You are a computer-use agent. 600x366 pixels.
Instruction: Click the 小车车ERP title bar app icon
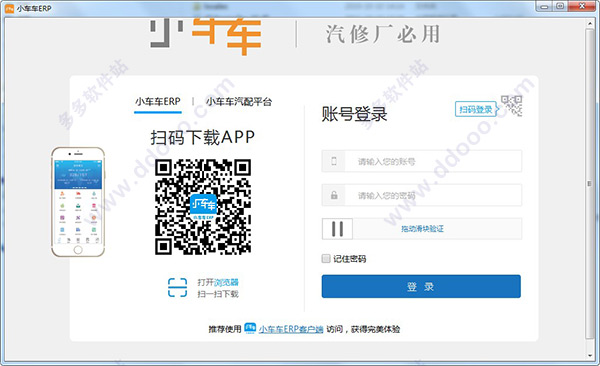click(x=9, y=8)
